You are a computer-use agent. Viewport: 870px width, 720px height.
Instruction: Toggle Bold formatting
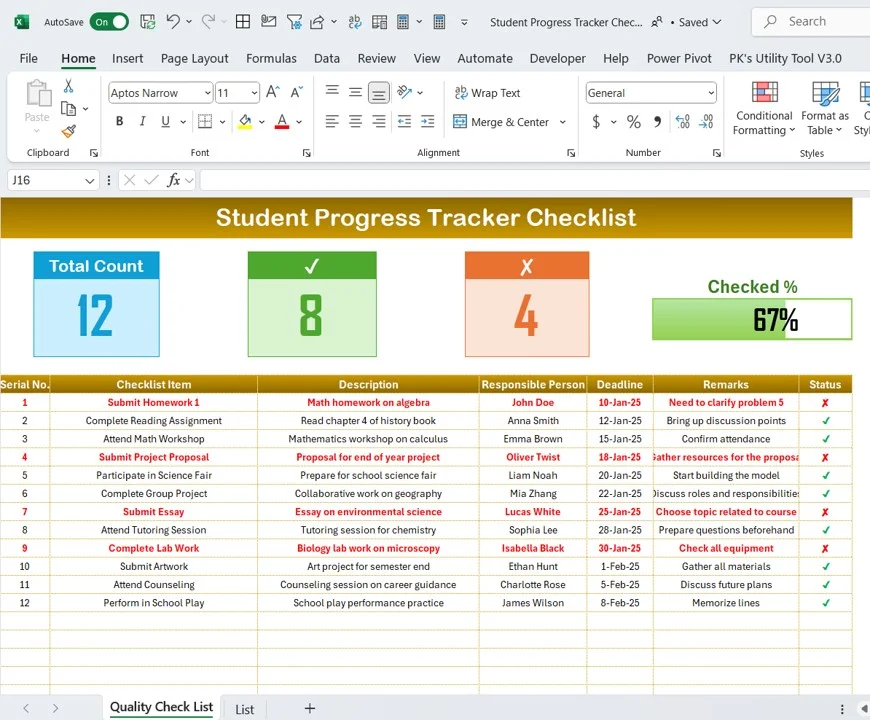[x=119, y=121]
